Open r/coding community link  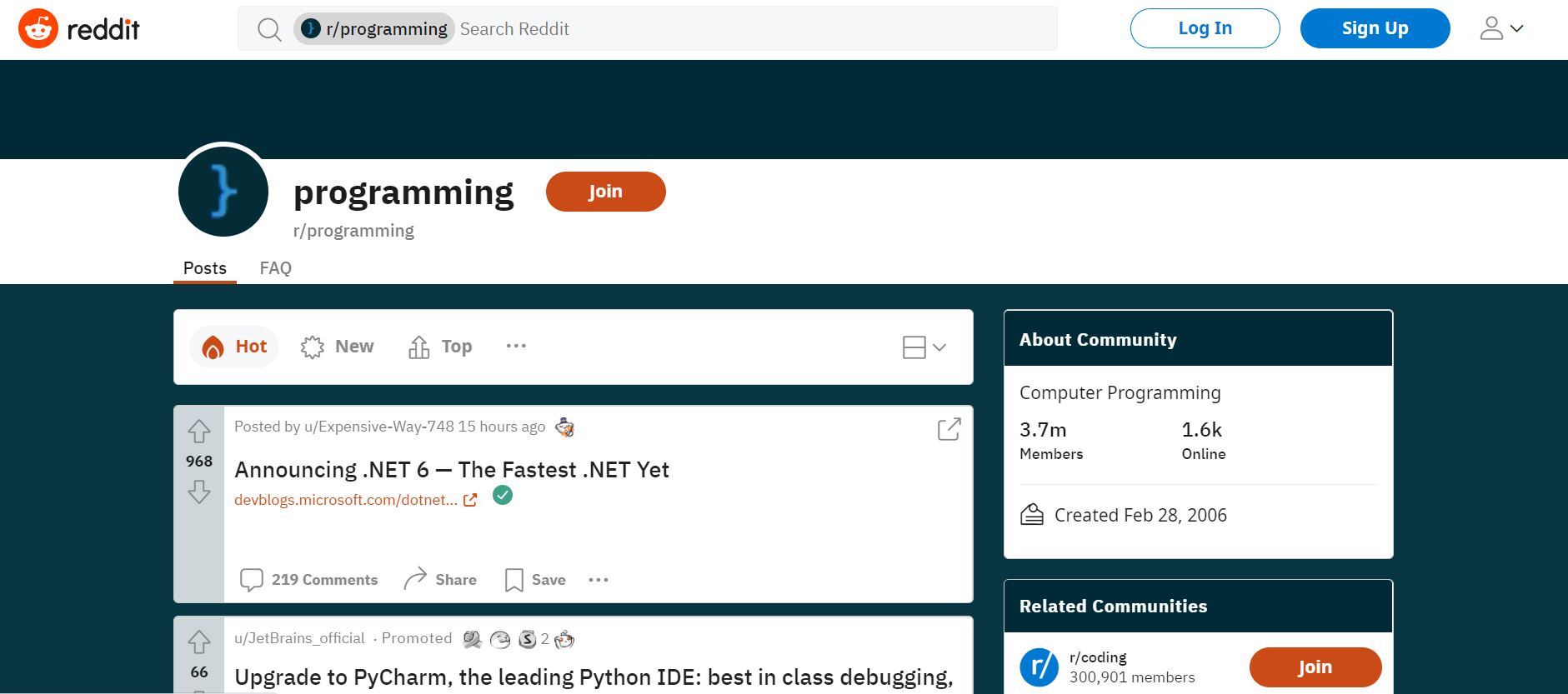point(1098,657)
